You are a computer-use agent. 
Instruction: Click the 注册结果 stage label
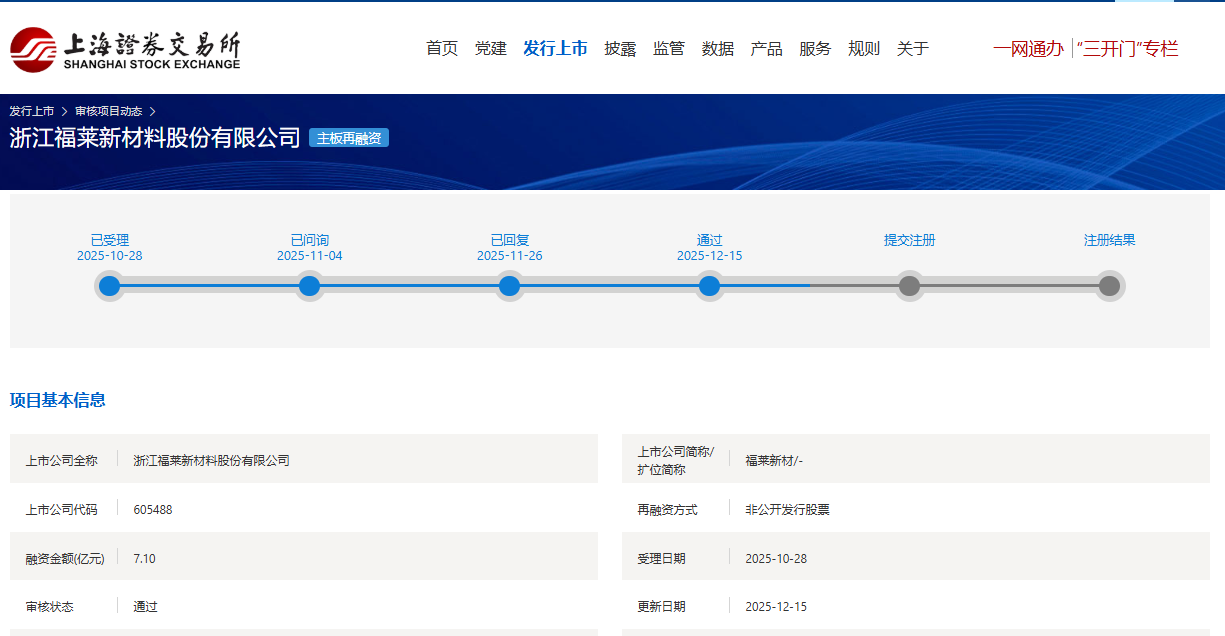pos(1110,240)
